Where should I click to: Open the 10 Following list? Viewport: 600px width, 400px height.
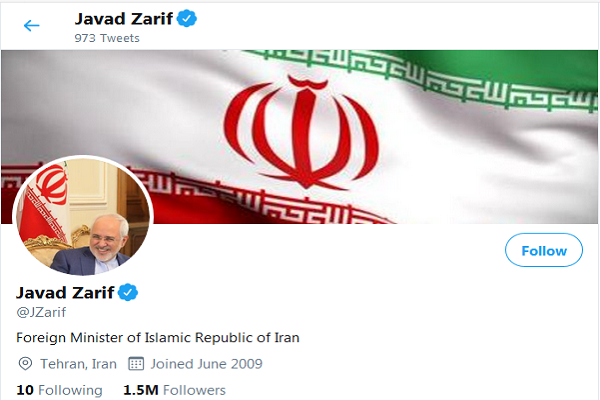coord(59,390)
